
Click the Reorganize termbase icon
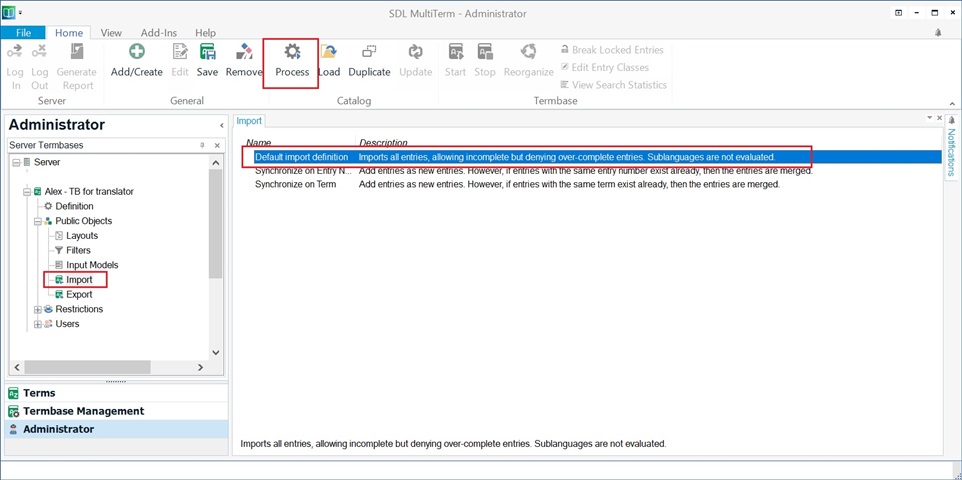(528, 52)
